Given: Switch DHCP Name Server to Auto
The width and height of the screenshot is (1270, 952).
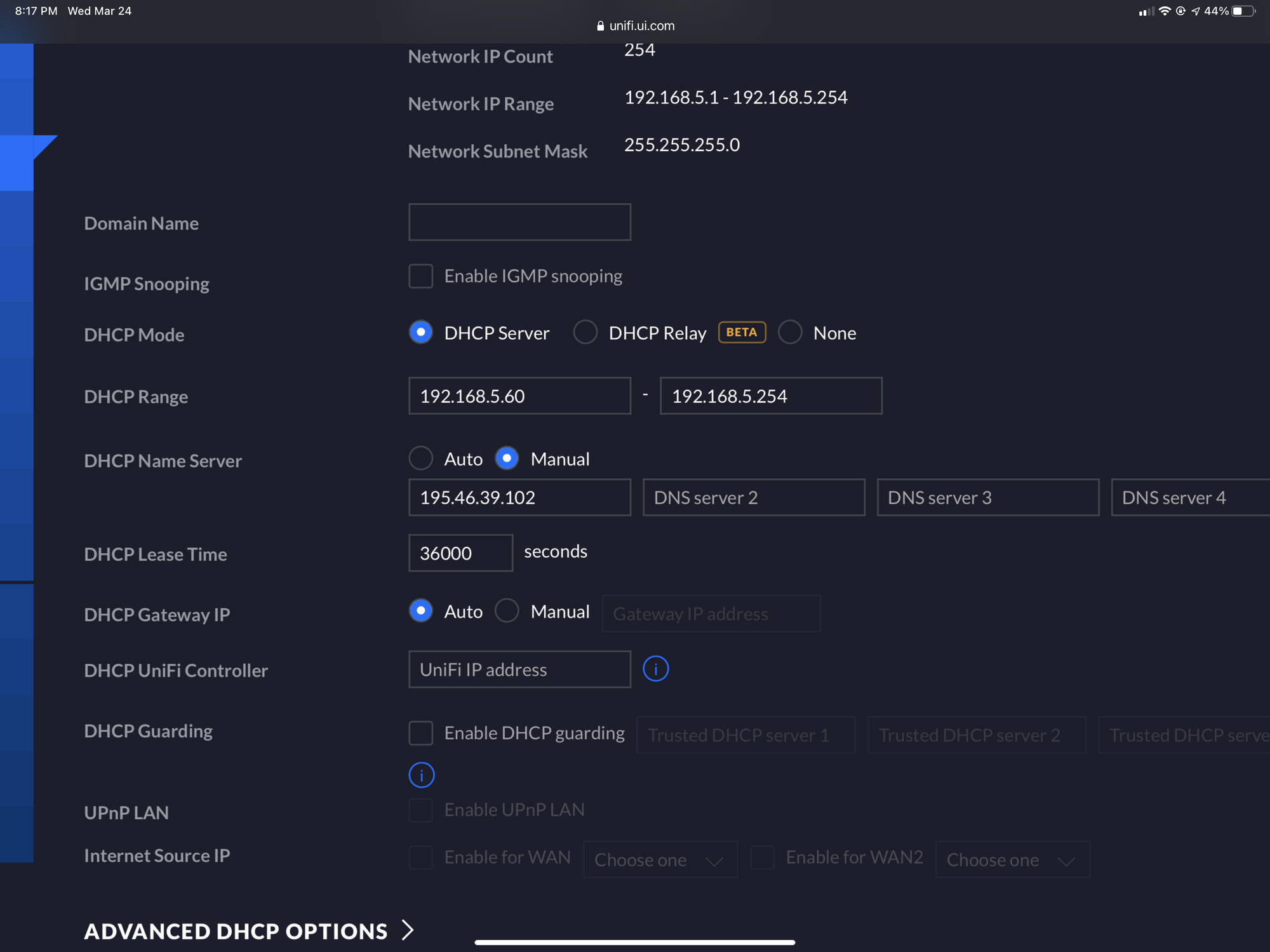Looking at the screenshot, I should (x=420, y=459).
